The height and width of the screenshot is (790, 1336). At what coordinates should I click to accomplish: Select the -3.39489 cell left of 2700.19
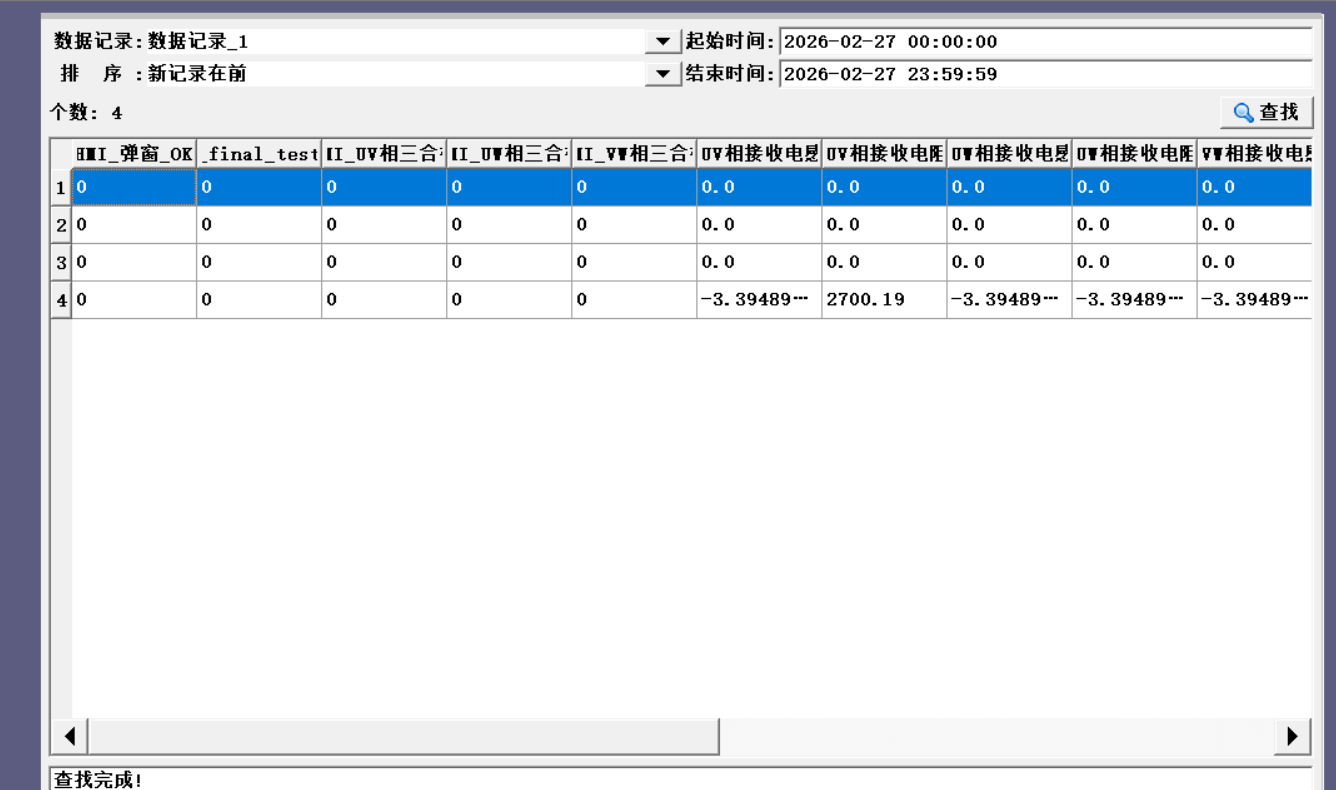(x=759, y=300)
